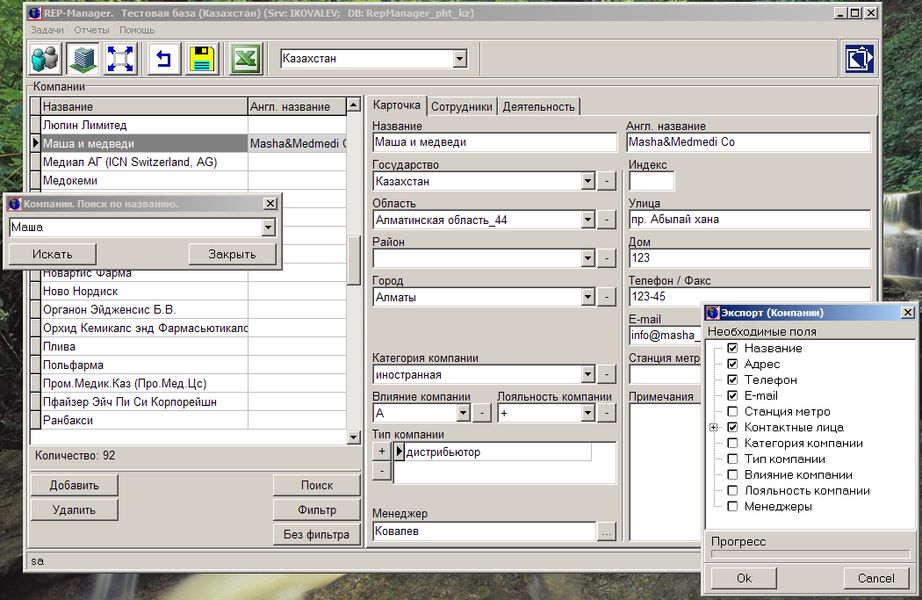Image resolution: width=922 pixels, height=600 pixels.
Task: Click the Без фильтра button
Action: point(316,535)
